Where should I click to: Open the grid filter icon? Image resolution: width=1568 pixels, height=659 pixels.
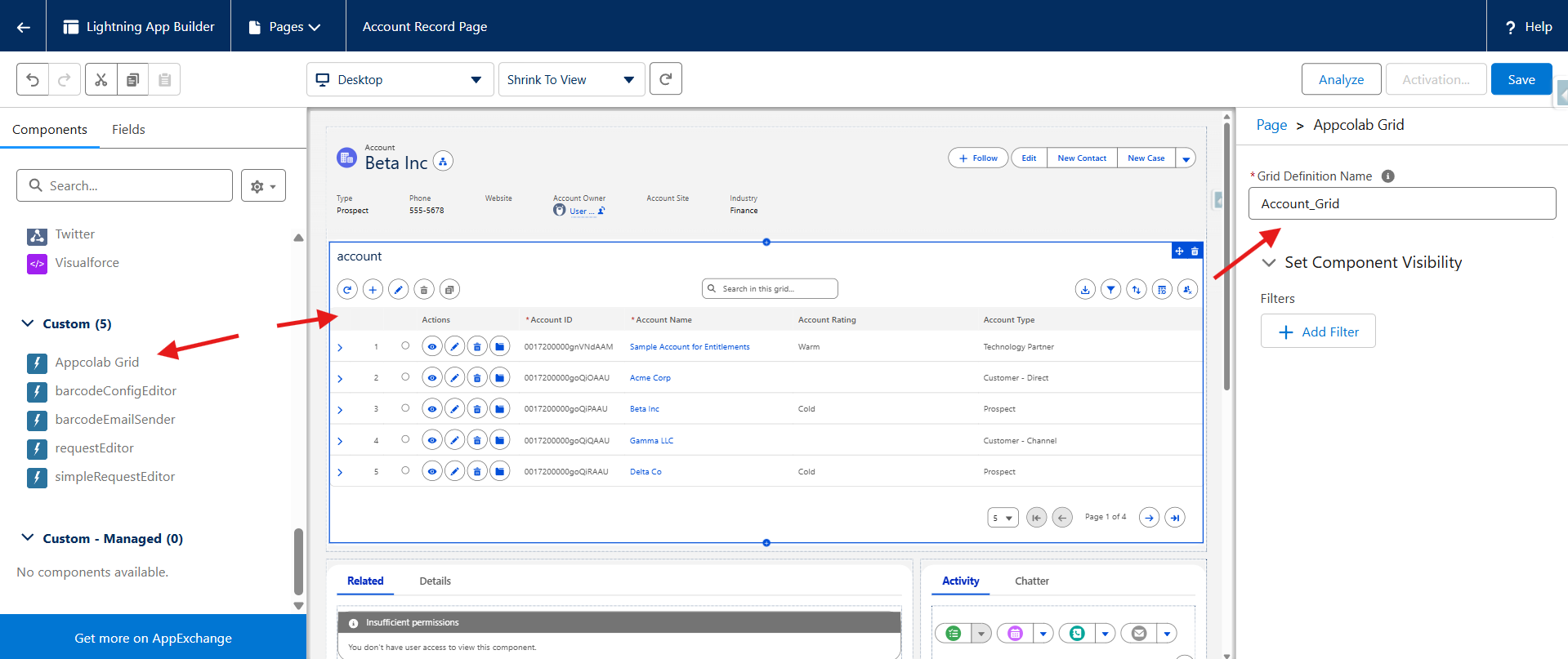1110,289
